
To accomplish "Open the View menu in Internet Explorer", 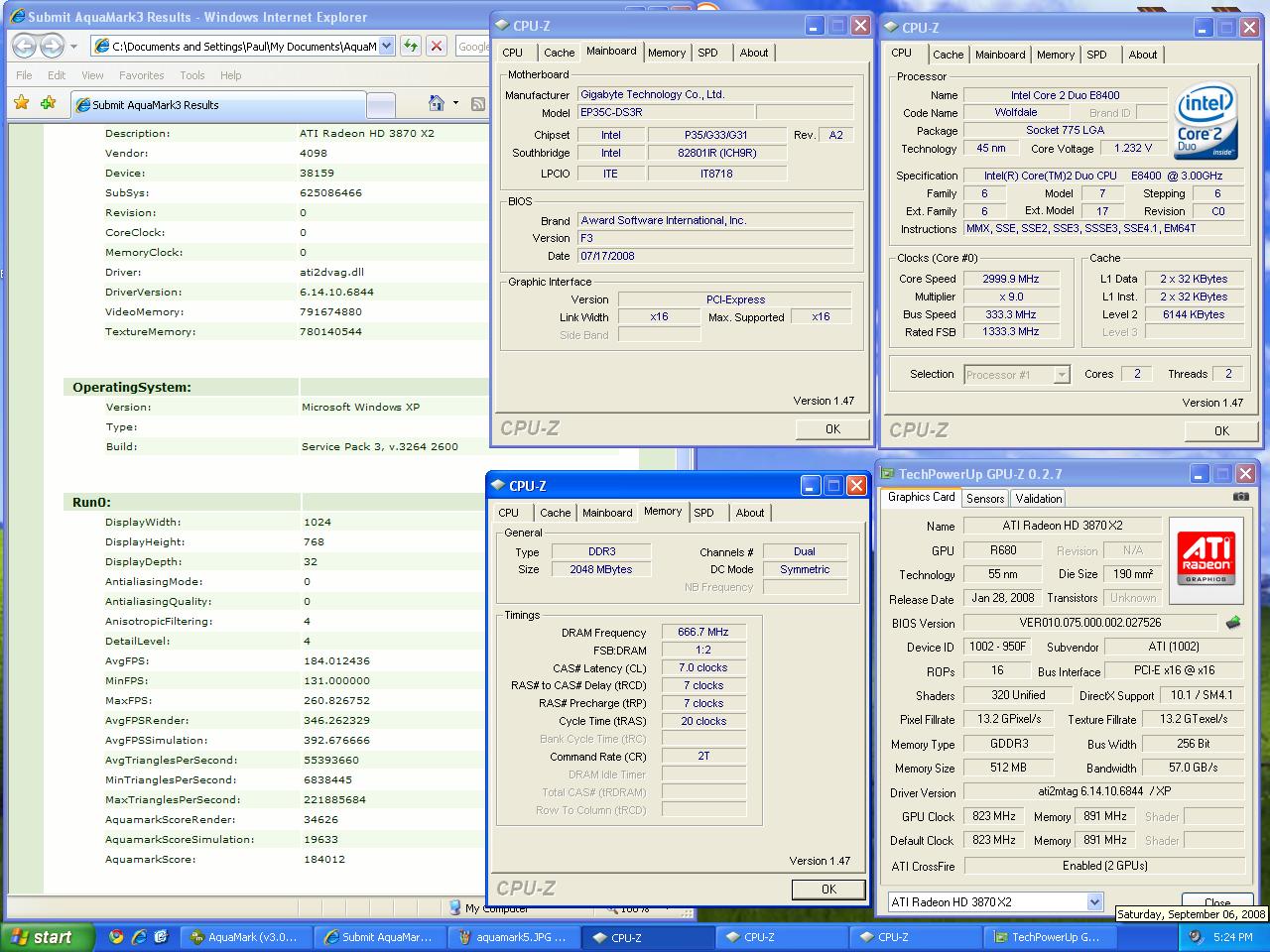I will point(92,75).
